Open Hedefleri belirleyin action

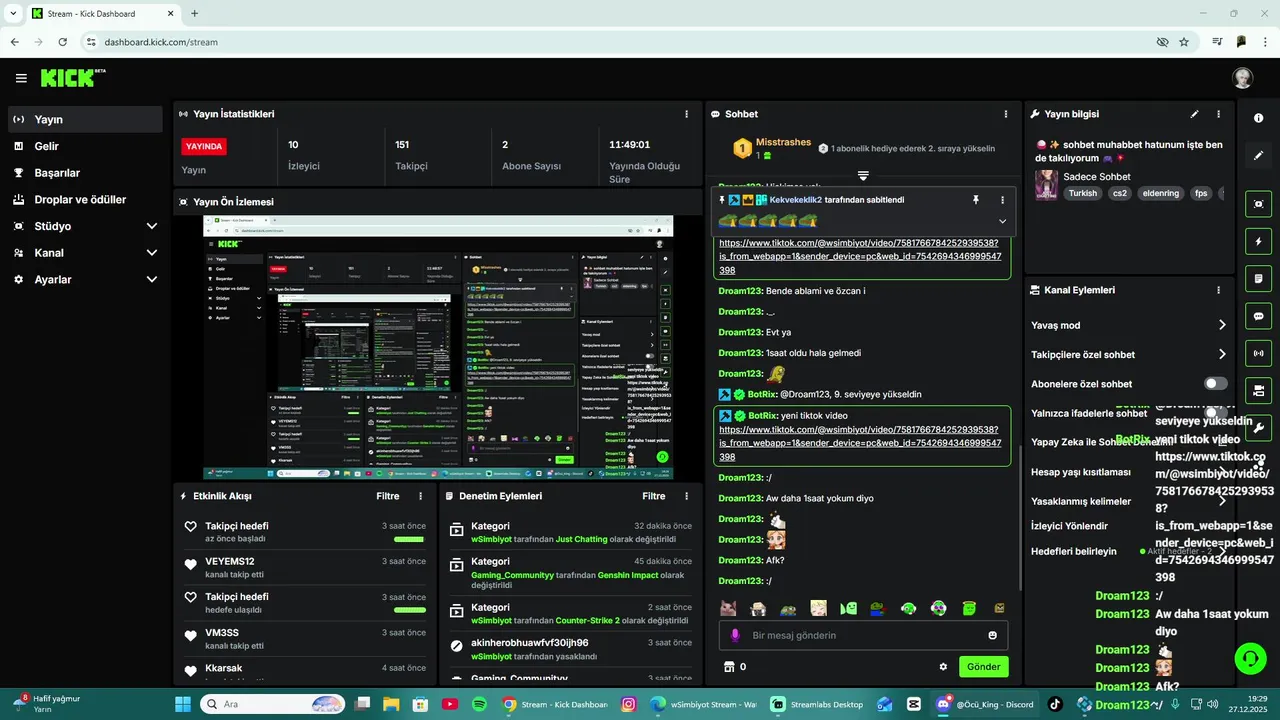click(x=1128, y=551)
